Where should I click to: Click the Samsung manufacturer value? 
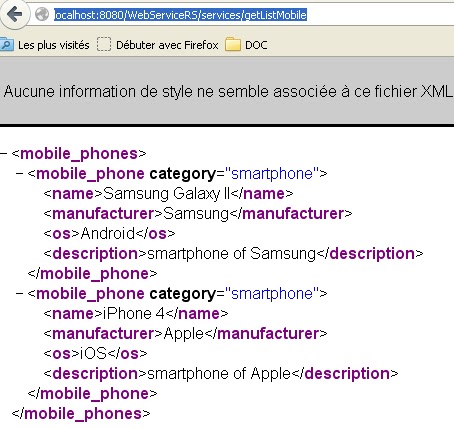coord(196,214)
